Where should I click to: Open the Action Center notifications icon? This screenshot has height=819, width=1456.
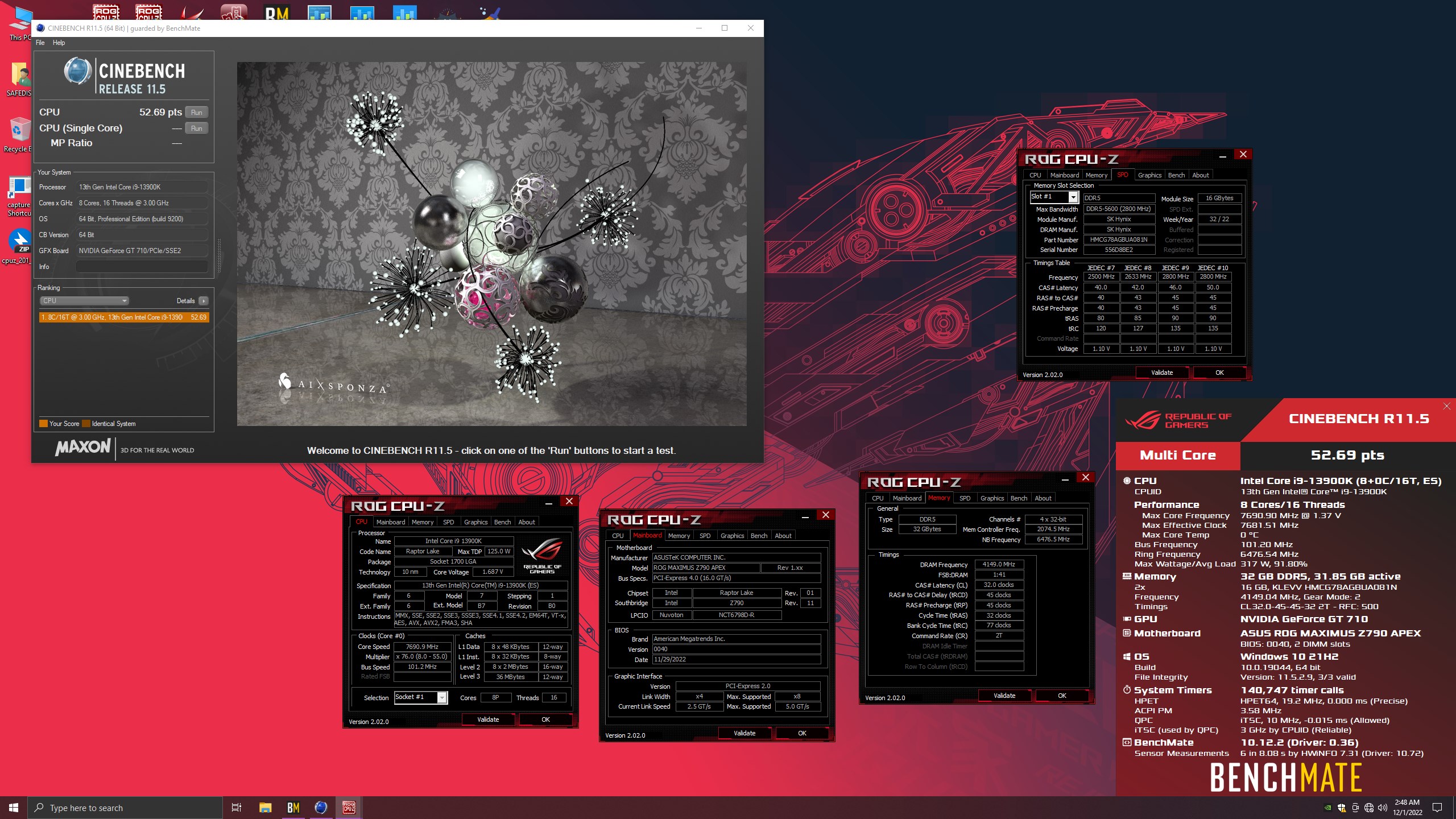click(1437, 808)
